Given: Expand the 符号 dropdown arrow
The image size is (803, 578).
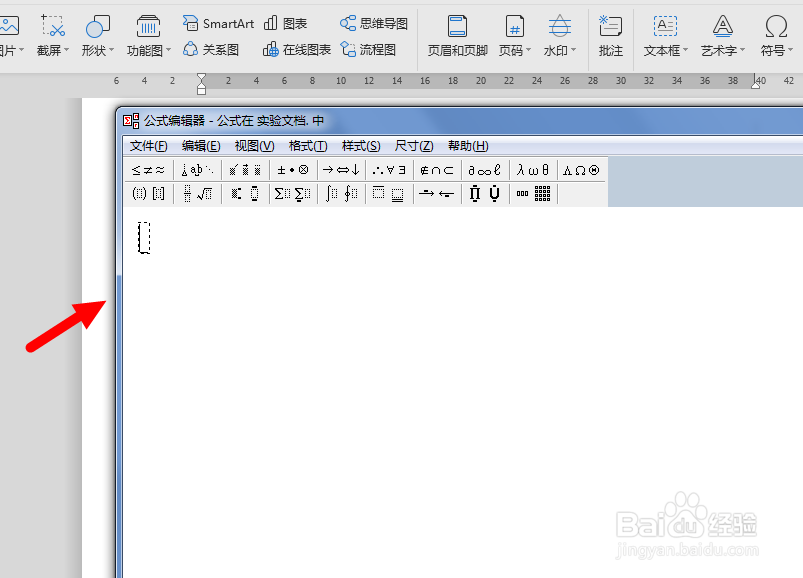Looking at the screenshot, I should pos(791,50).
